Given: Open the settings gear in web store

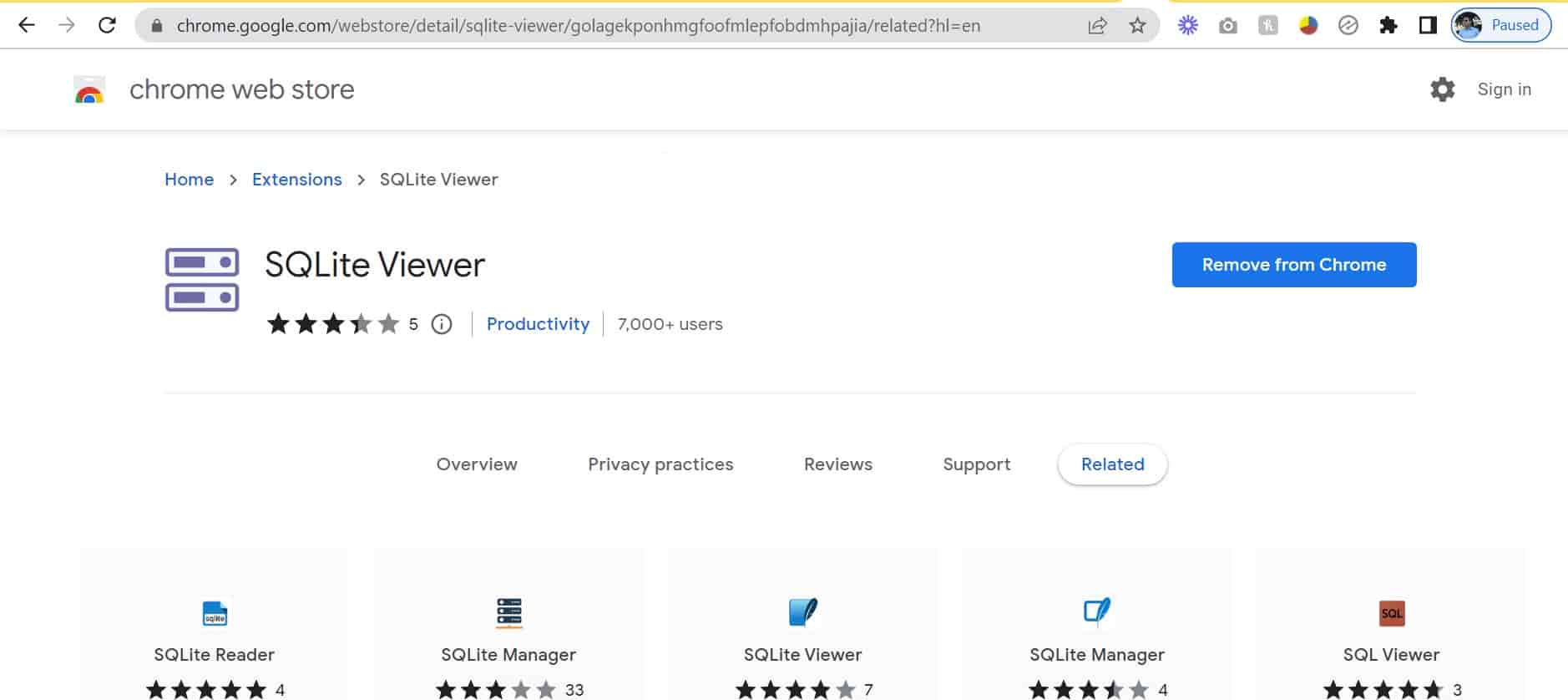Looking at the screenshot, I should click(x=1442, y=89).
